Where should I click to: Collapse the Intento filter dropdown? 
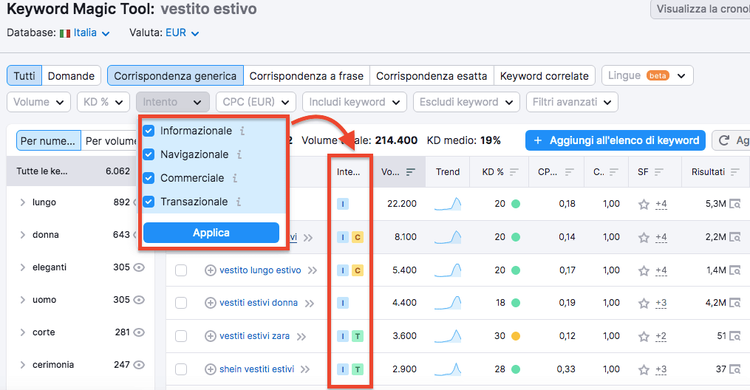coord(173,102)
